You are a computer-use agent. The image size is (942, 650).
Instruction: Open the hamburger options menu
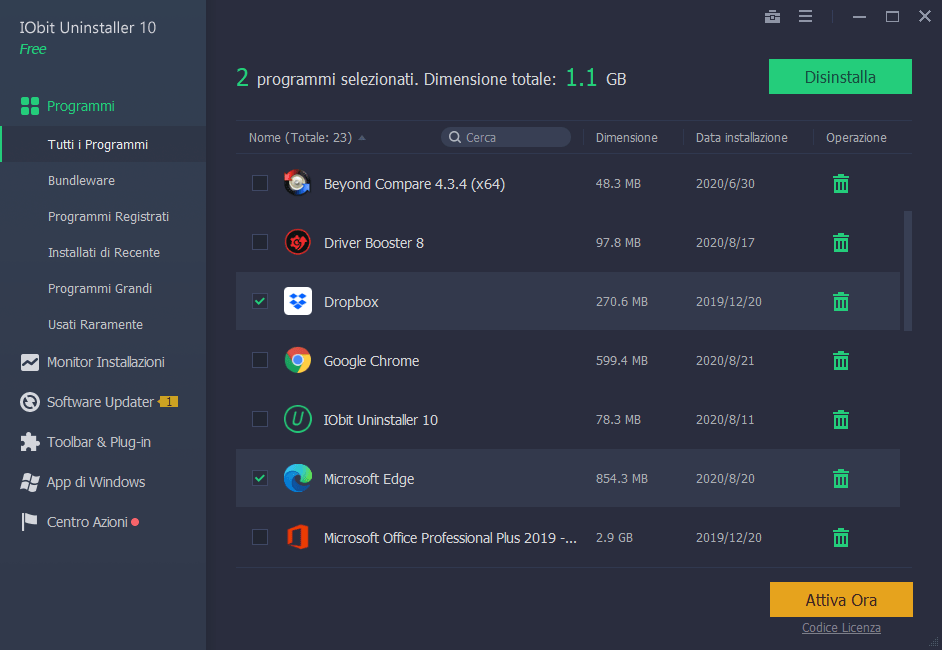pyautogui.click(x=805, y=16)
